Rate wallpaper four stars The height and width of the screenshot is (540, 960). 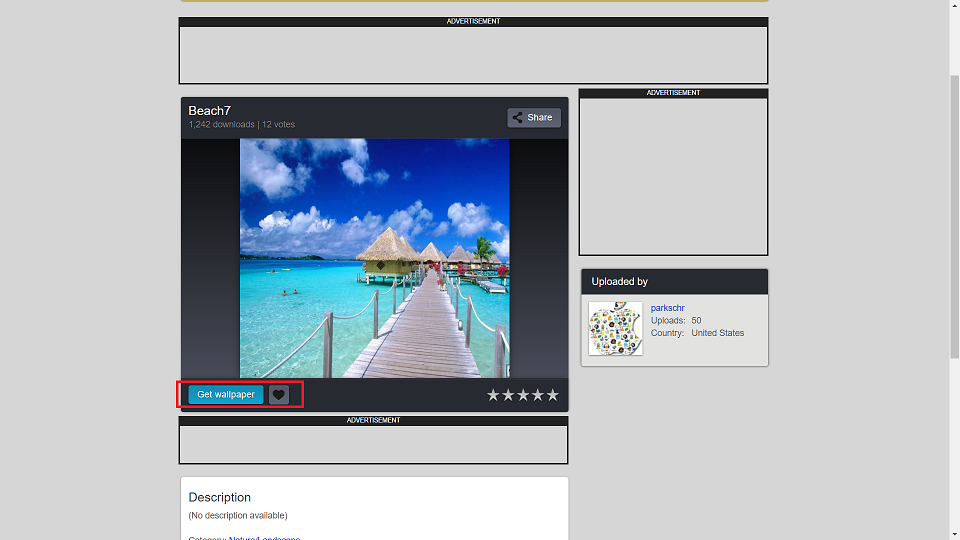[538, 395]
